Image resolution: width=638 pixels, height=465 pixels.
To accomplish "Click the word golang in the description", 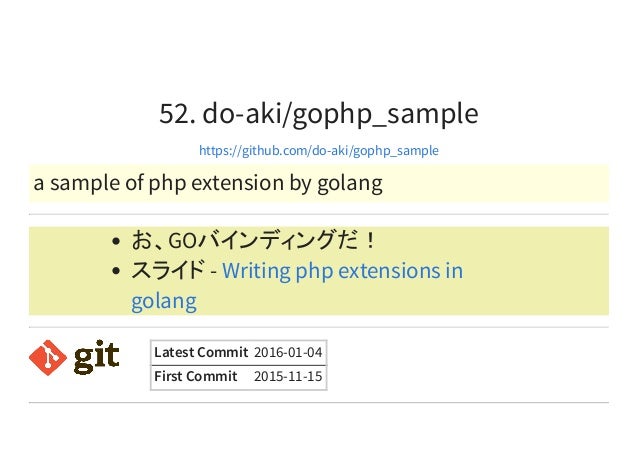I will click(350, 184).
